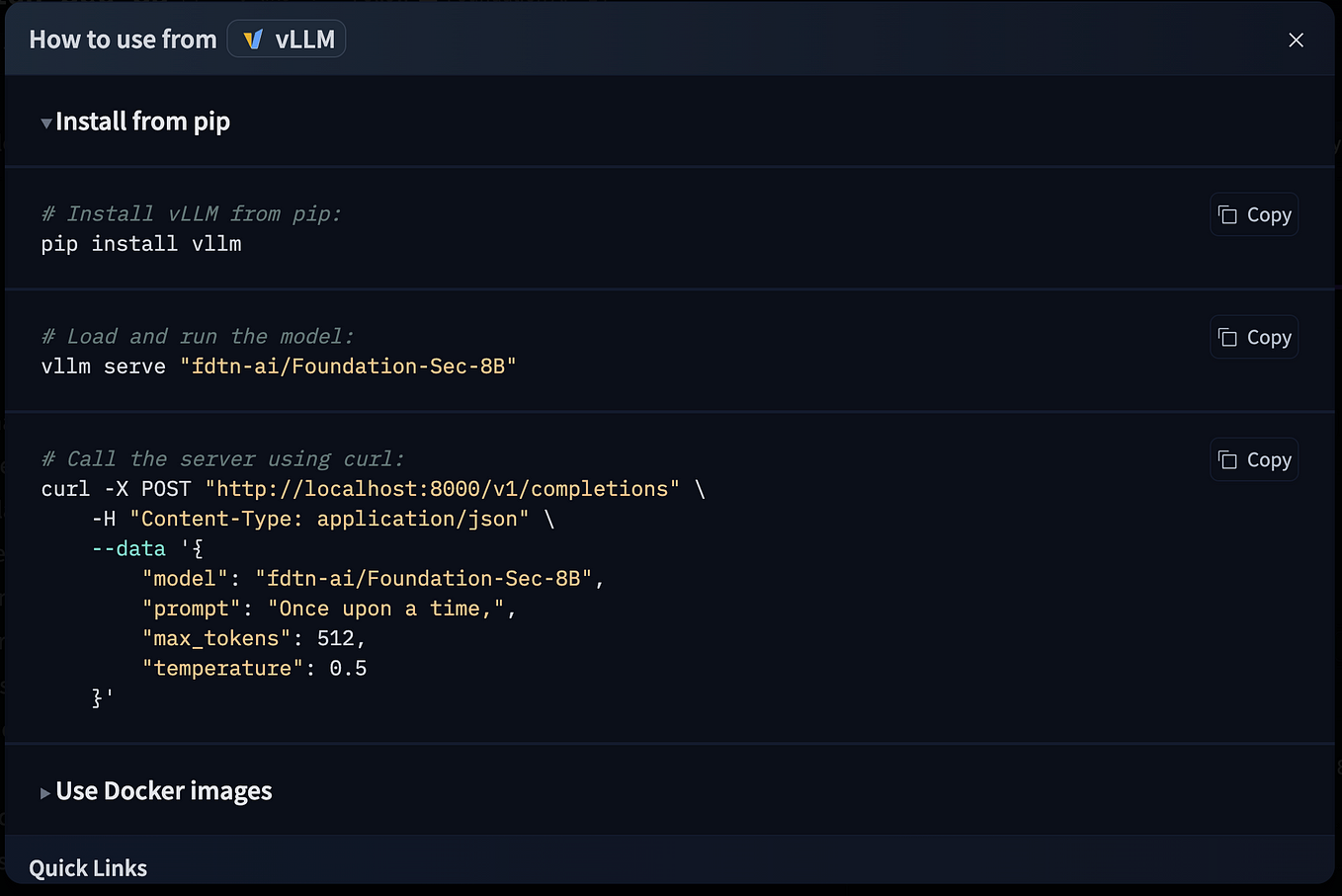Click the Quick Links heading
The image size is (1342, 896).
point(88,867)
